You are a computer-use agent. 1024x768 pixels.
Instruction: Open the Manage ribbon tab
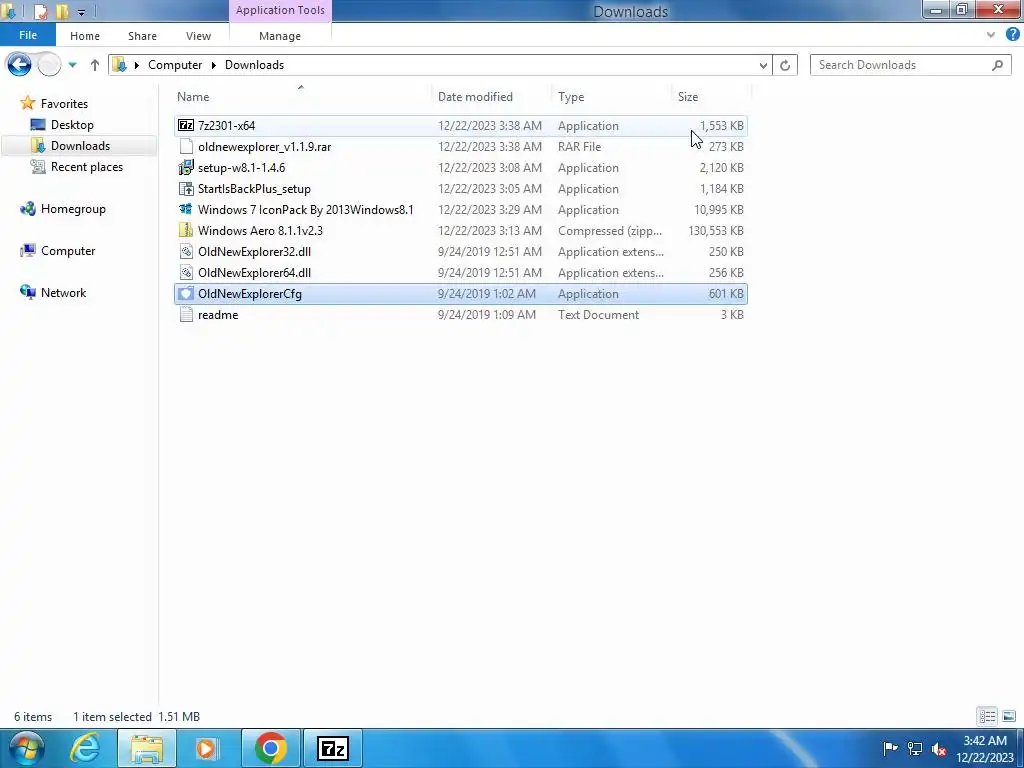[x=280, y=36]
